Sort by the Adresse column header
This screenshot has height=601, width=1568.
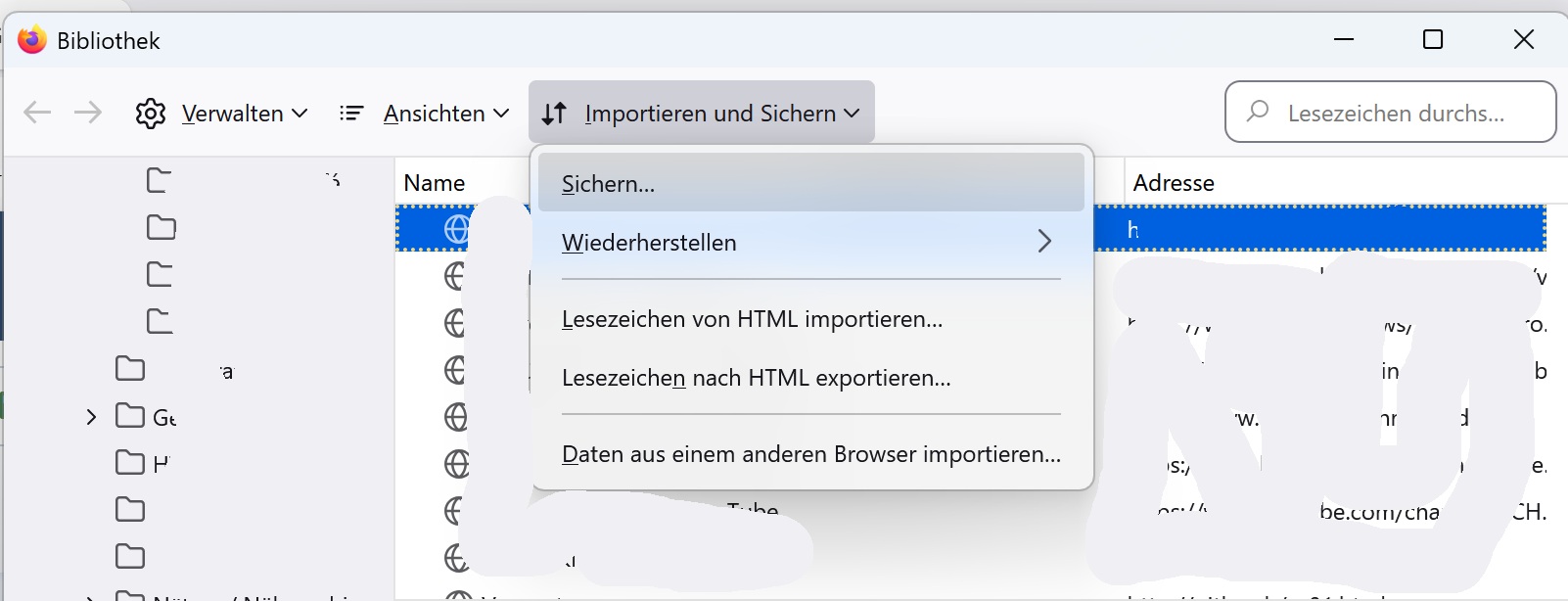click(x=1174, y=183)
